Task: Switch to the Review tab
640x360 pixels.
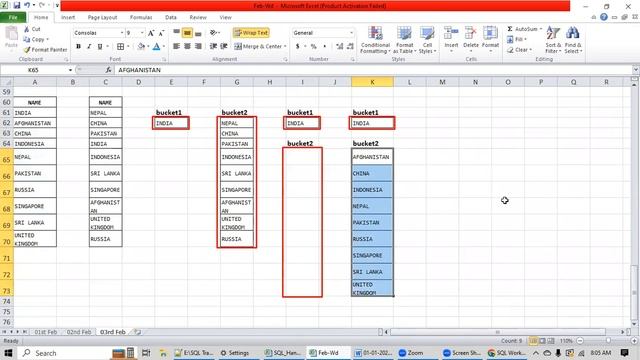Action: [198, 18]
